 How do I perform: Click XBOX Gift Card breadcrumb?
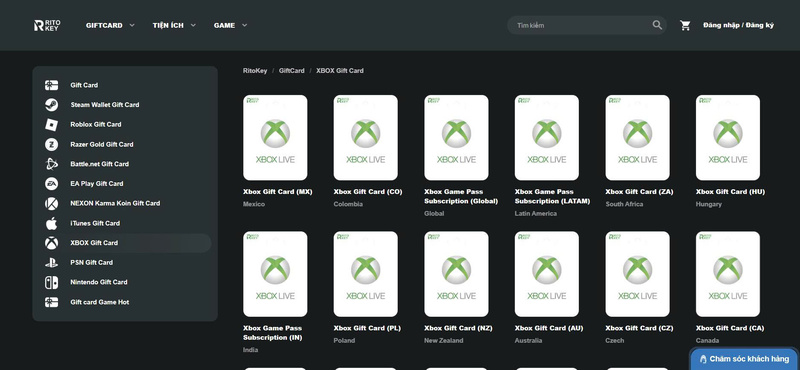[x=340, y=71]
